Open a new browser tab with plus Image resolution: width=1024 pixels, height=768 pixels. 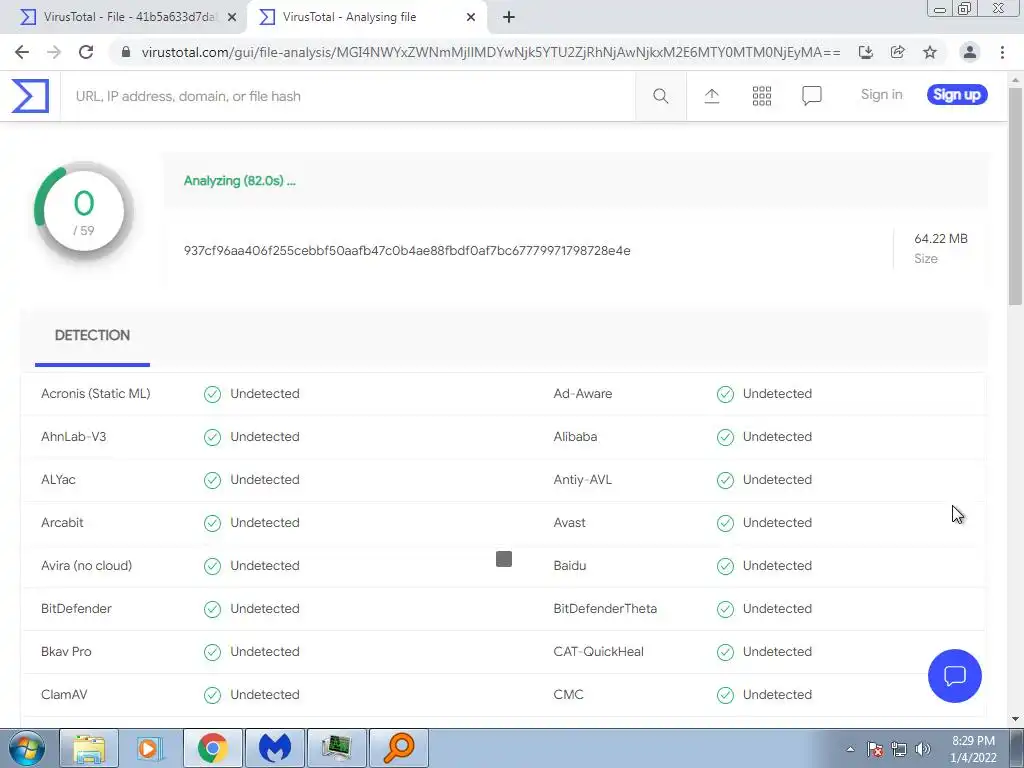pos(509,17)
